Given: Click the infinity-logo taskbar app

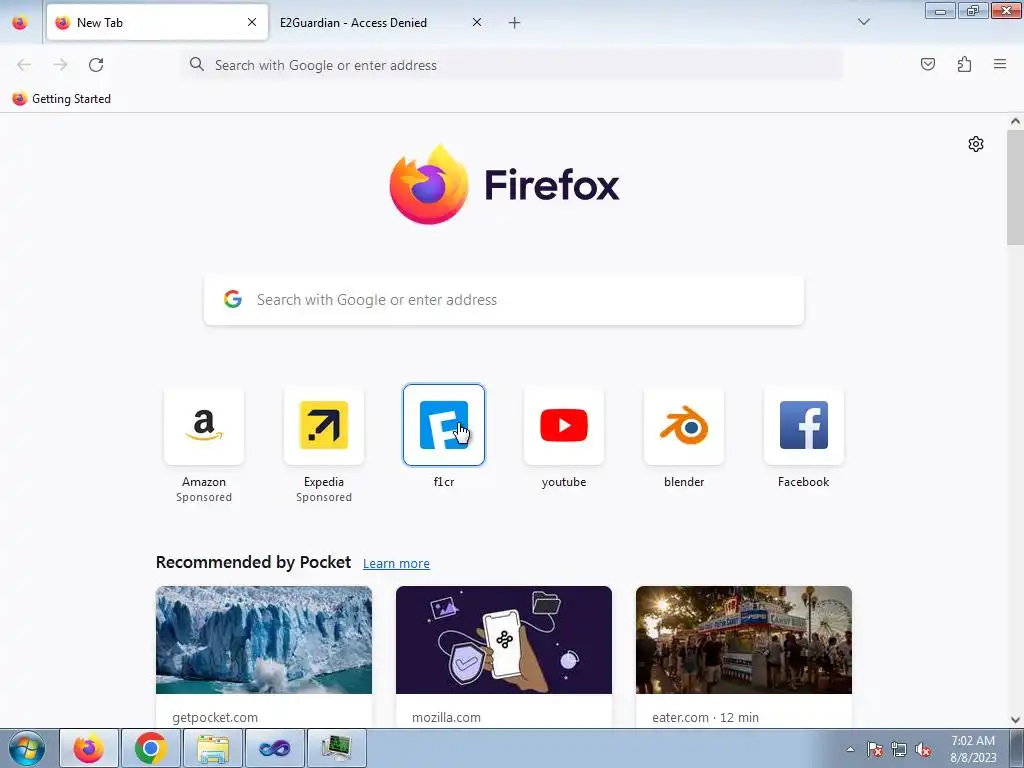Looking at the screenshot, I should [274, 748].
